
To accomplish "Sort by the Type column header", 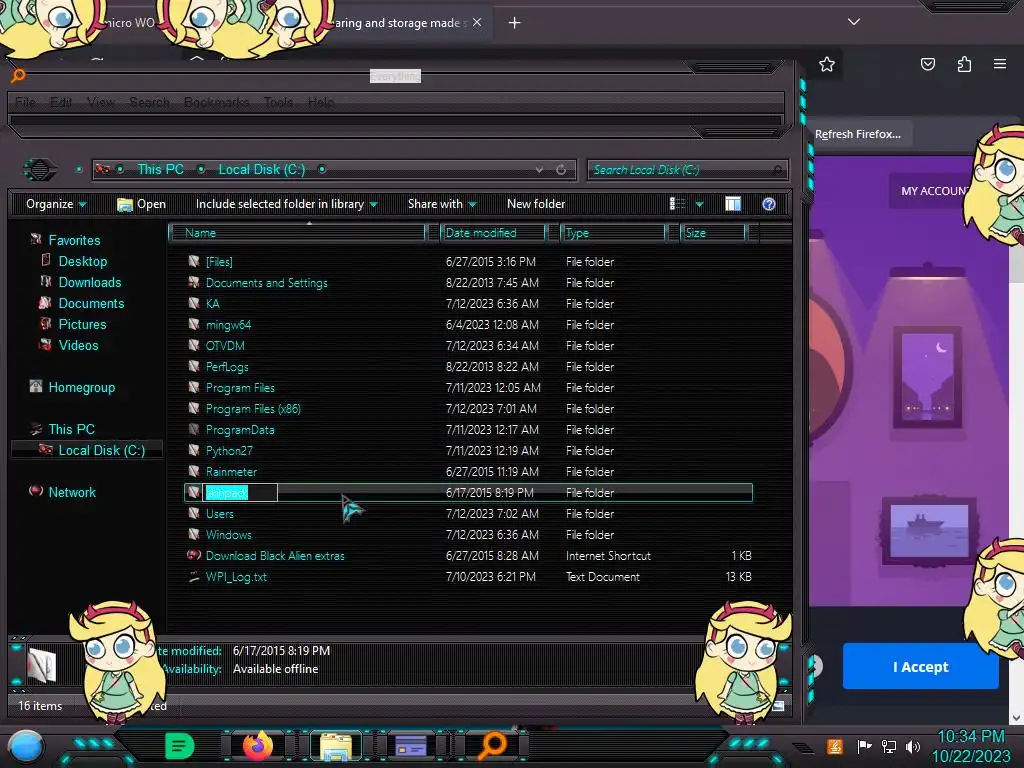I will pos(613,232).
